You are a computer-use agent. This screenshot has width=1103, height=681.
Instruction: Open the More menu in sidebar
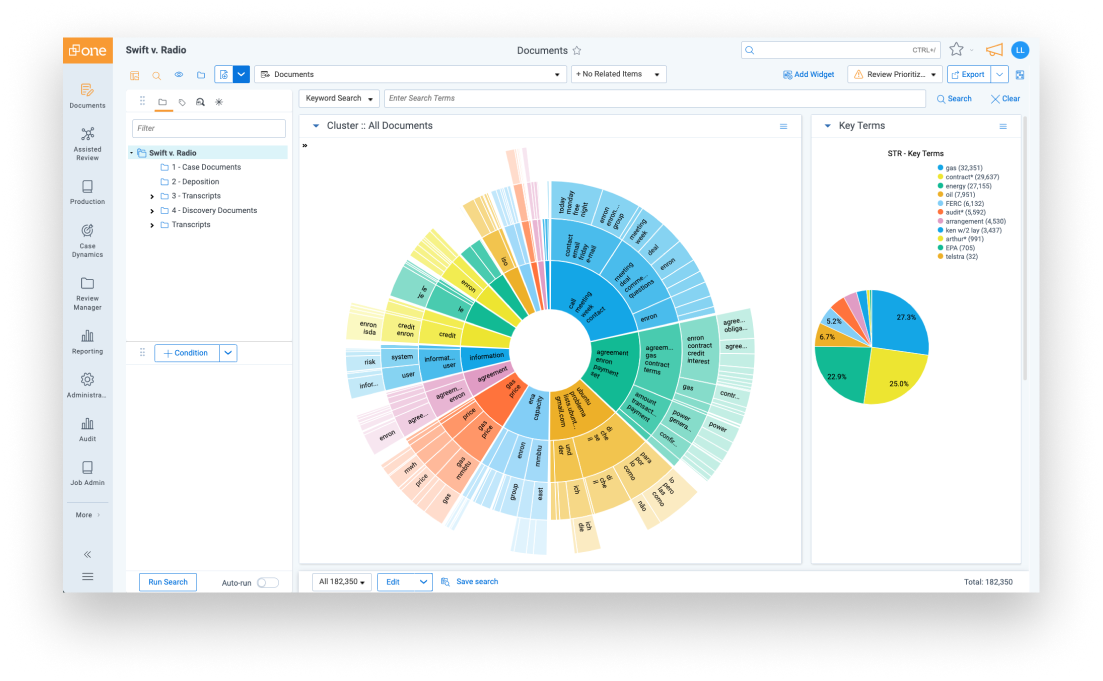(87, 515)
